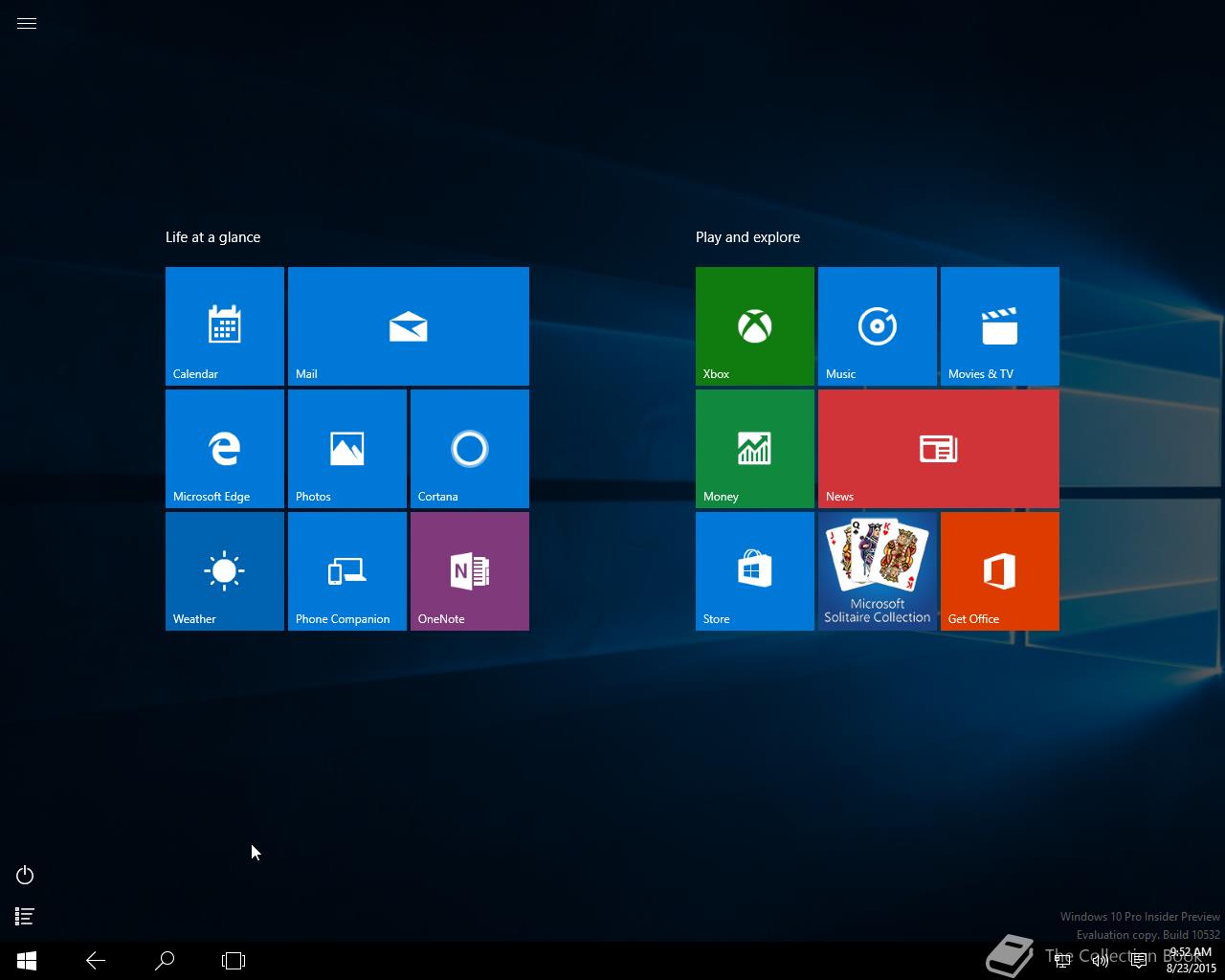Screen dimensions: 1225x980
Task: Click the Windows Start button
Action: (x=27, y=961)
